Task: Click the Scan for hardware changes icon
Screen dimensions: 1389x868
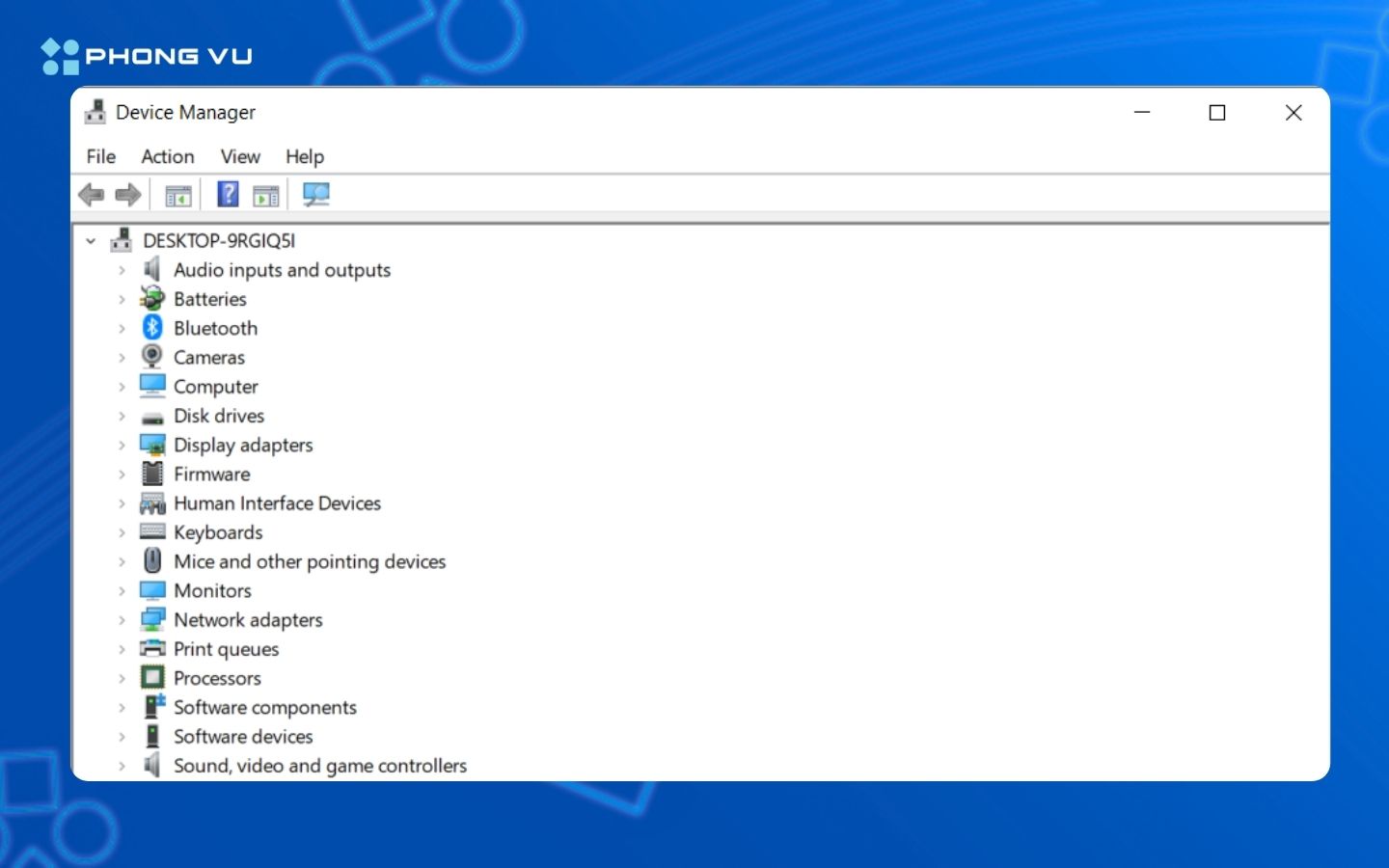Action: click(x=316, y=194)
